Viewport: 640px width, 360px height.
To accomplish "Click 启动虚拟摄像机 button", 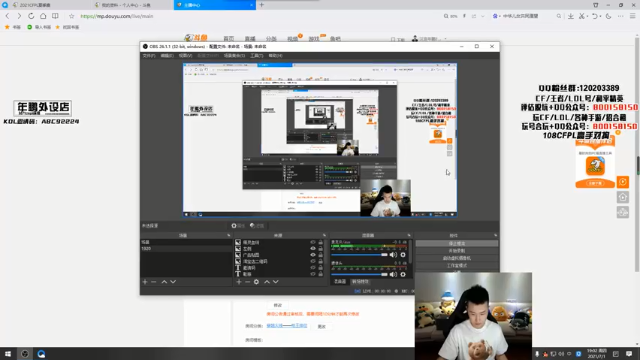I will click(x=457, y=258).
